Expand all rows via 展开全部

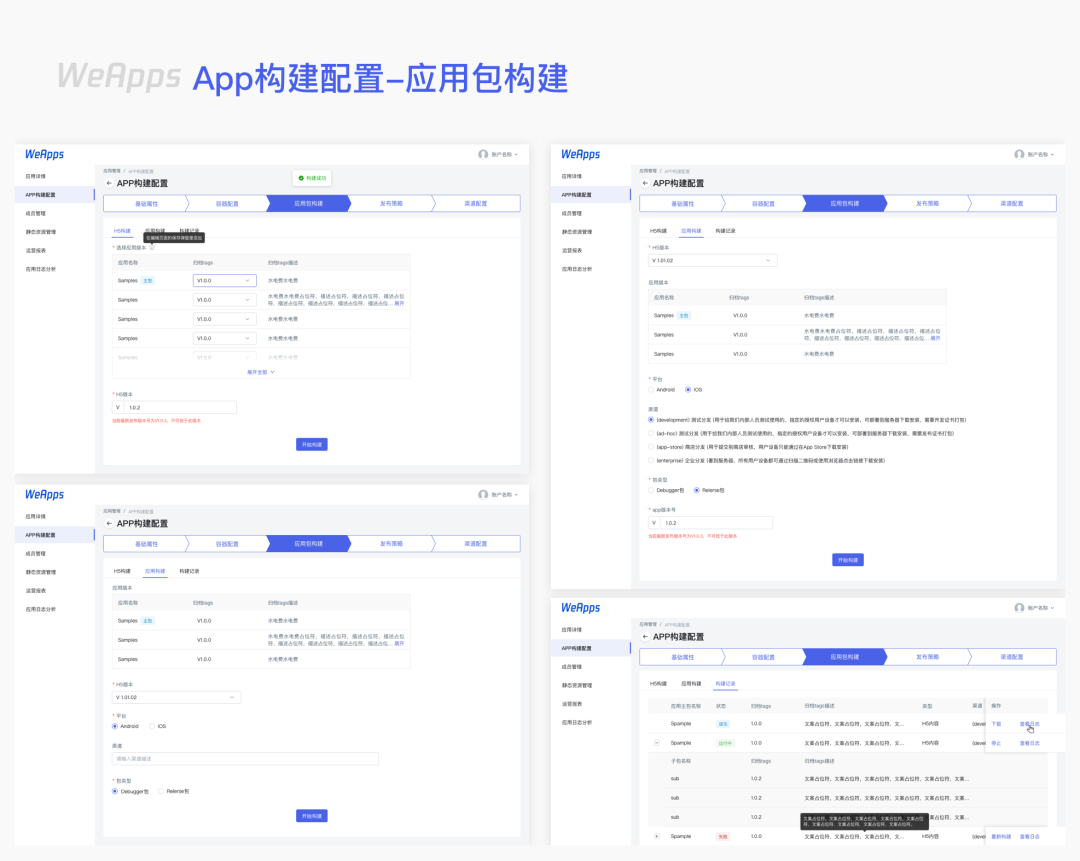(x=261, y=372)
